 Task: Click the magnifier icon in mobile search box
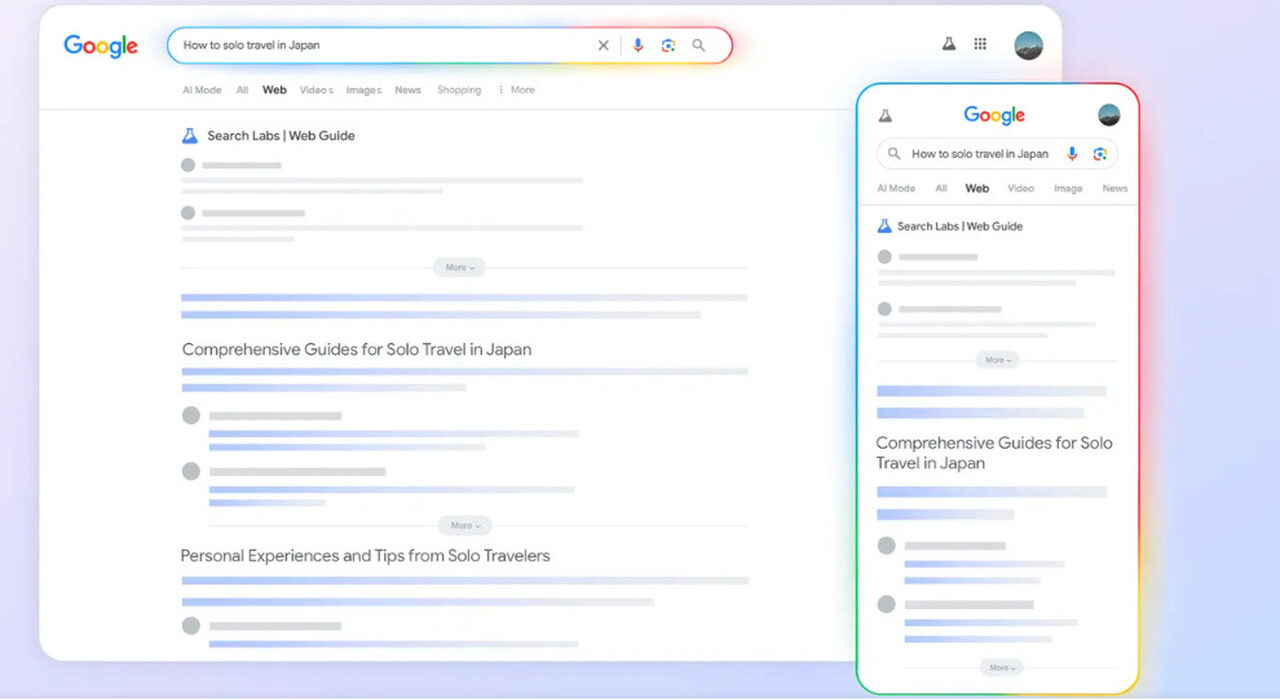[x=894, y=154]
